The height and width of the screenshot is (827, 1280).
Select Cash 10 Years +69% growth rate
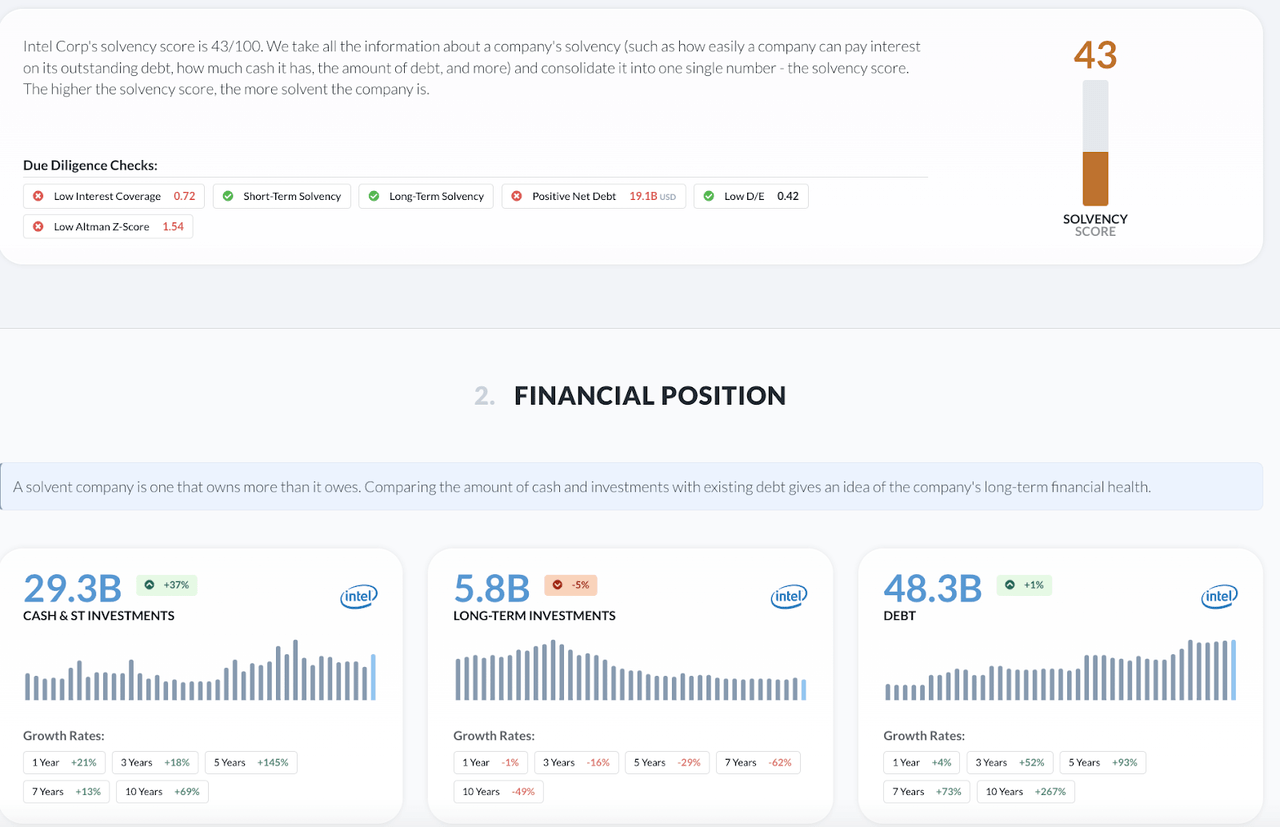pos(162,791)
